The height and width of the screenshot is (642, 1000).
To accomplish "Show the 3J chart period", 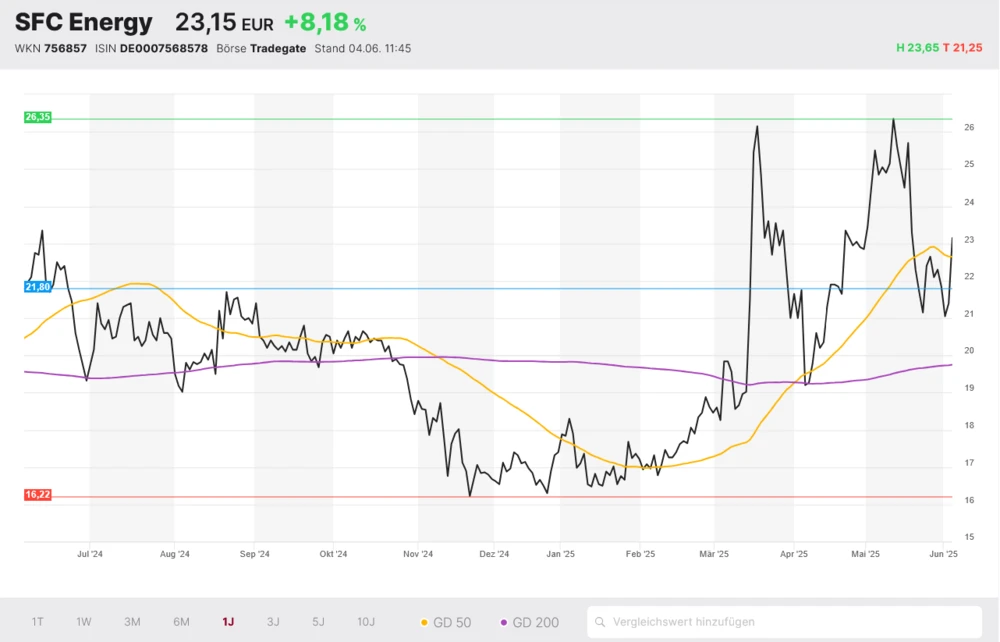I will pyautogui.click(x=273, y=622).
